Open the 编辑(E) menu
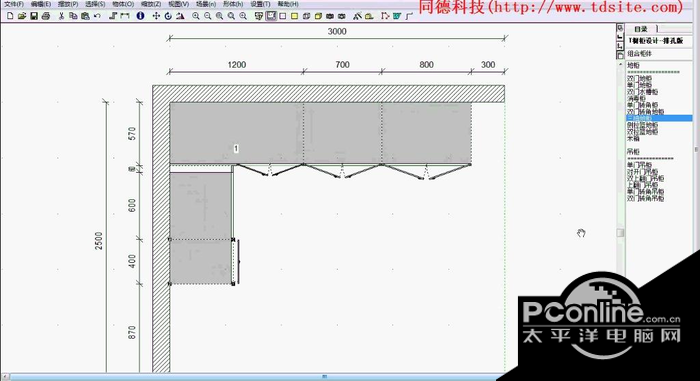700x381 pixels. point(41,4)
